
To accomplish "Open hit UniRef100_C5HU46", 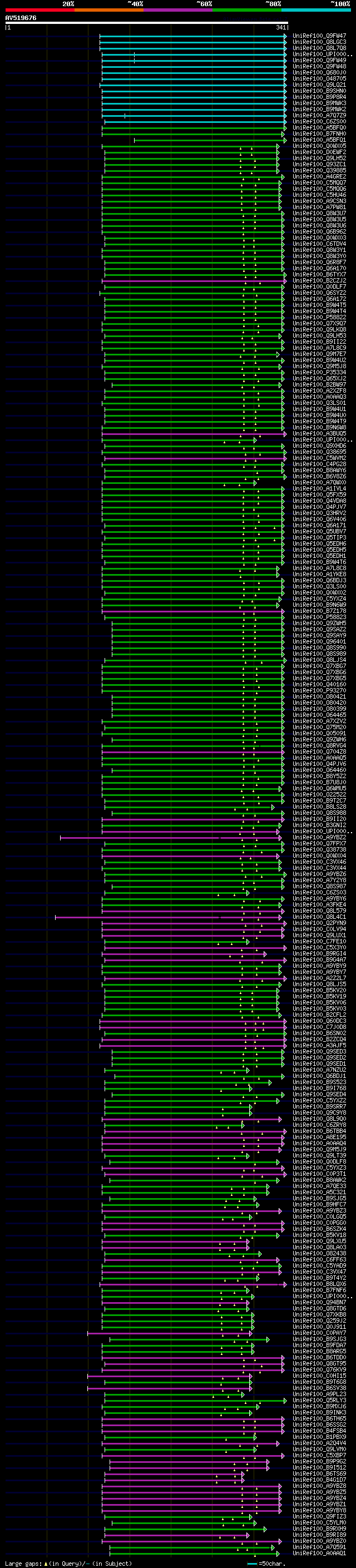I will point(319,195).
